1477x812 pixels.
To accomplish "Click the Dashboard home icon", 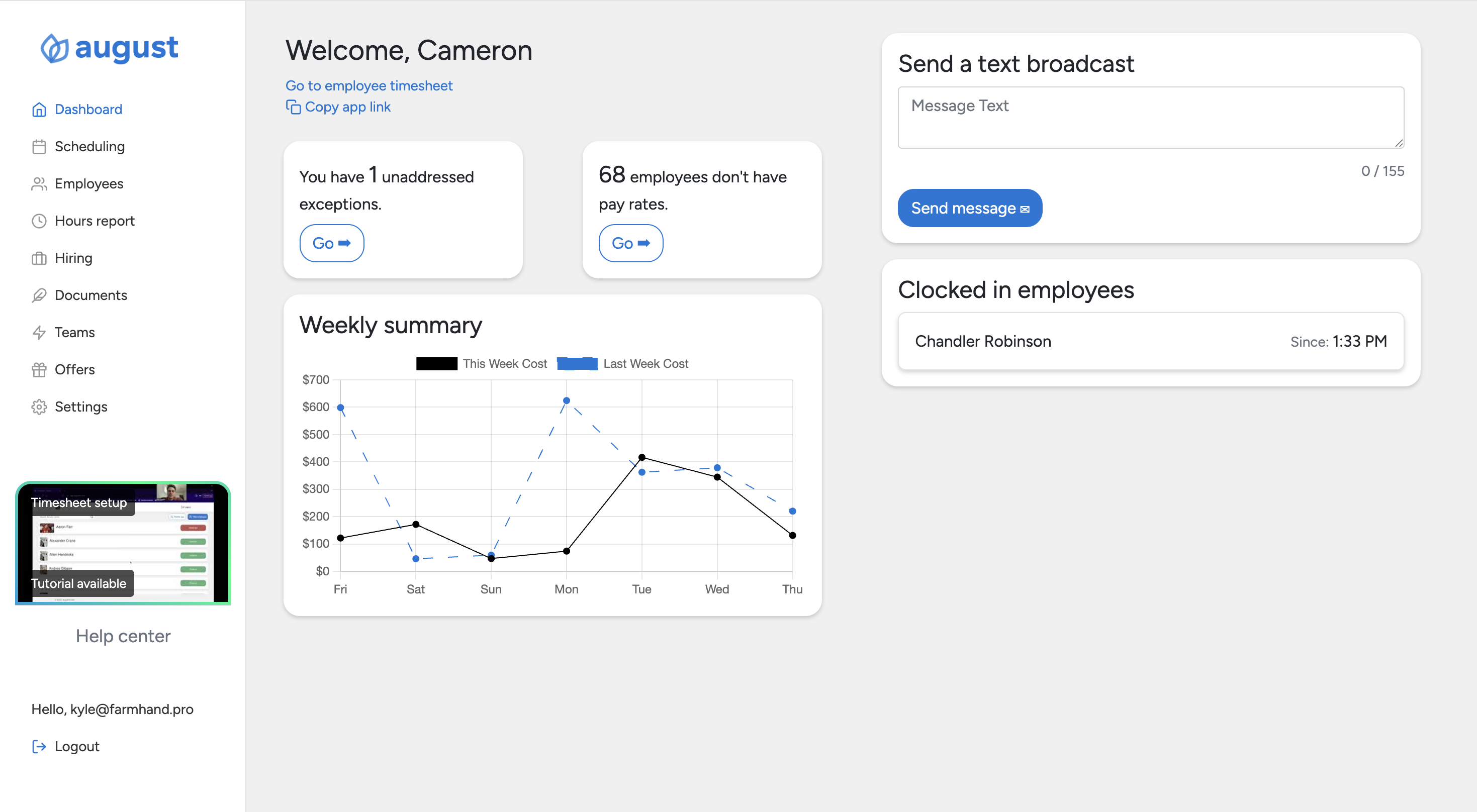I will pos(39,110).
